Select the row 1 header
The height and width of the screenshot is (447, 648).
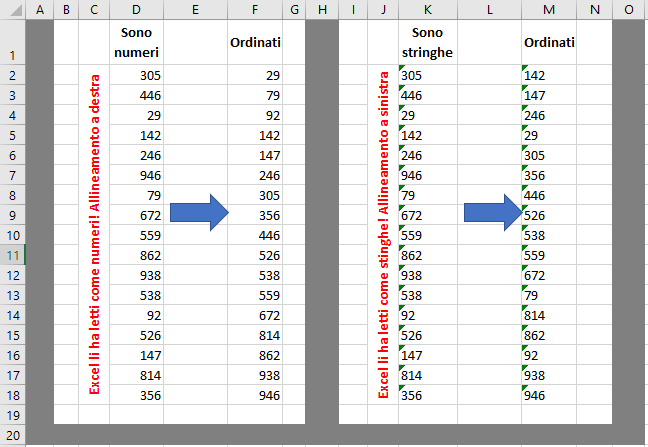point(12,43)
